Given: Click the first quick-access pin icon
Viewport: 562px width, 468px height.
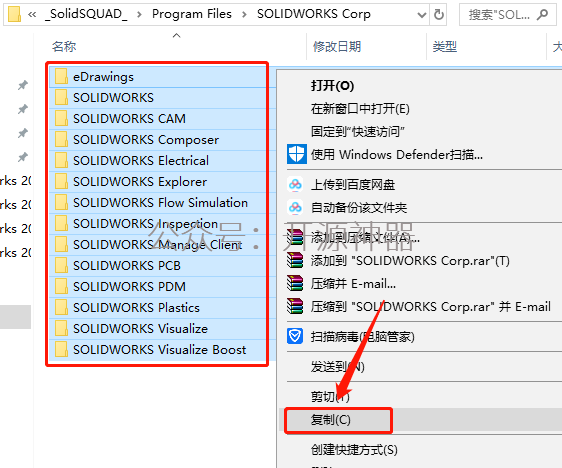Looking at the screenshot, I should point(23,85).
